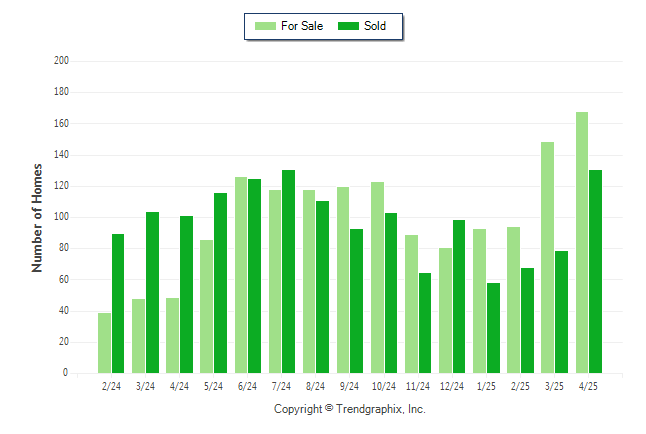Click the Number of Homes axis title

(37, 218)
